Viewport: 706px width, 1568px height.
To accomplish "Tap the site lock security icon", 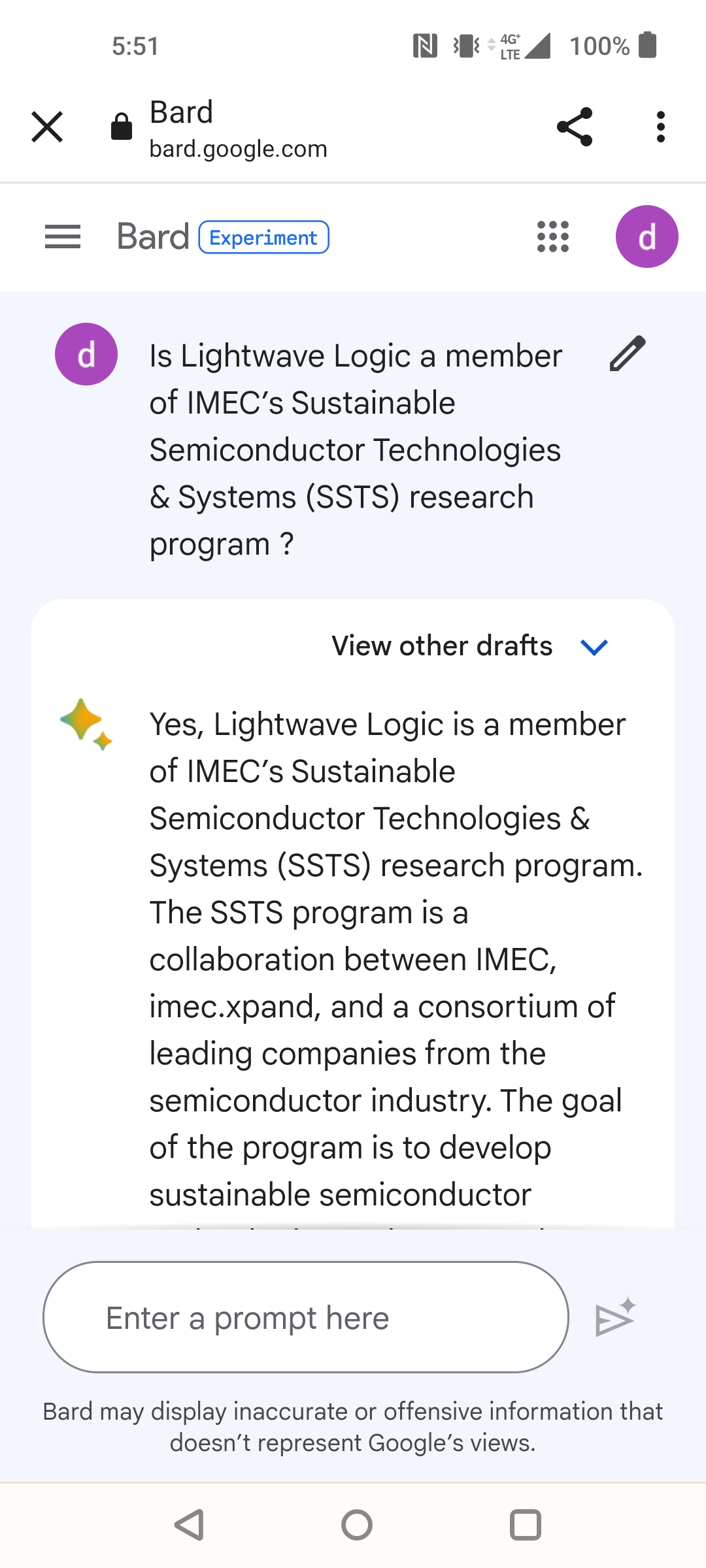I will click(x=122, y=126).
